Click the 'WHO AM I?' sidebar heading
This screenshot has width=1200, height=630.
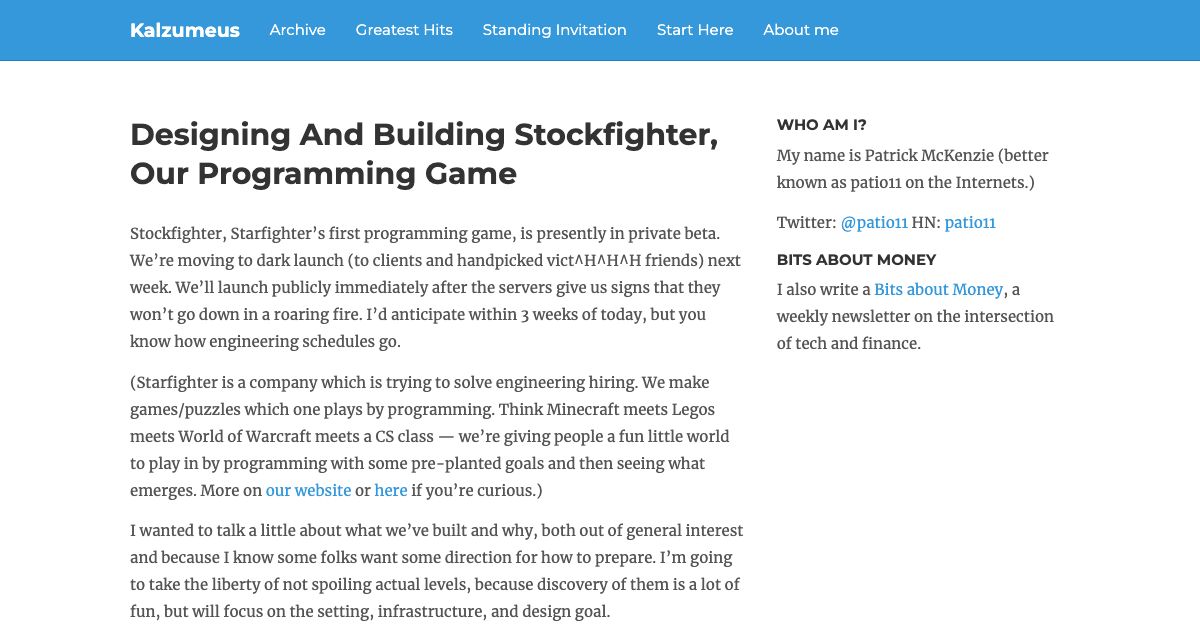[x=821, y=124]
